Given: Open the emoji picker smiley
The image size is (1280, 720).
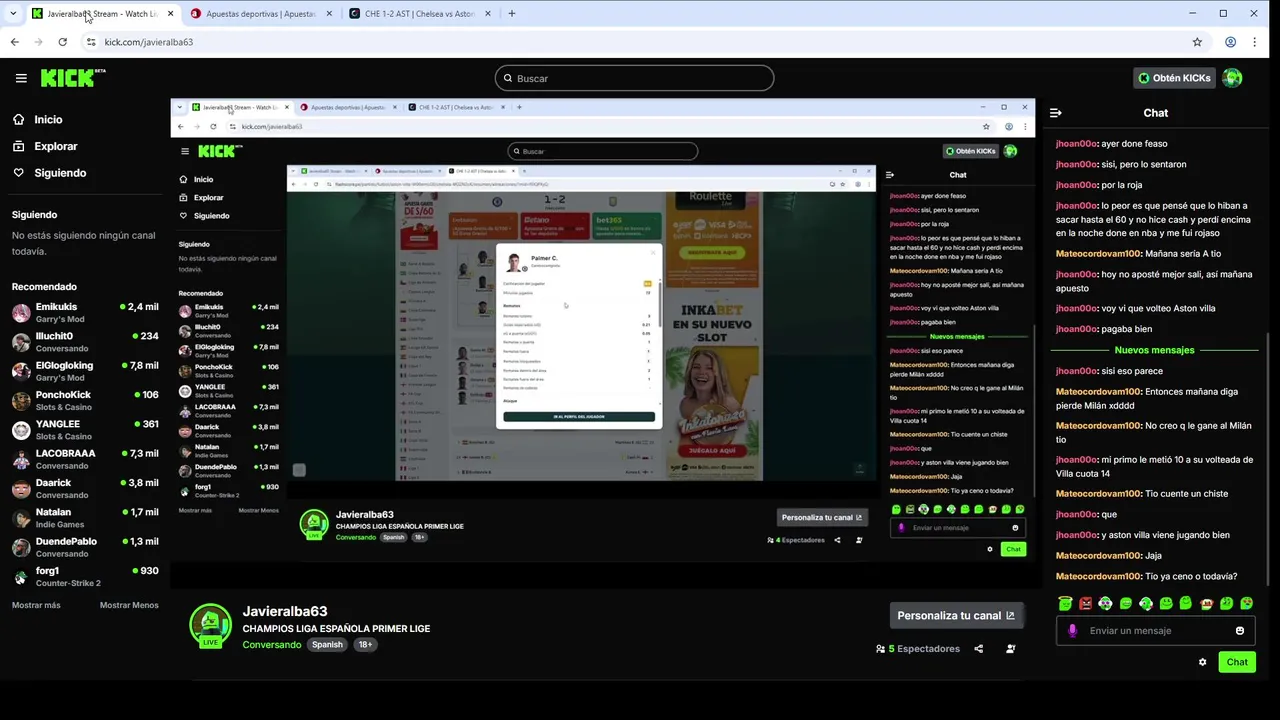Looking at the screenshot, I should tap(1240, 631).
